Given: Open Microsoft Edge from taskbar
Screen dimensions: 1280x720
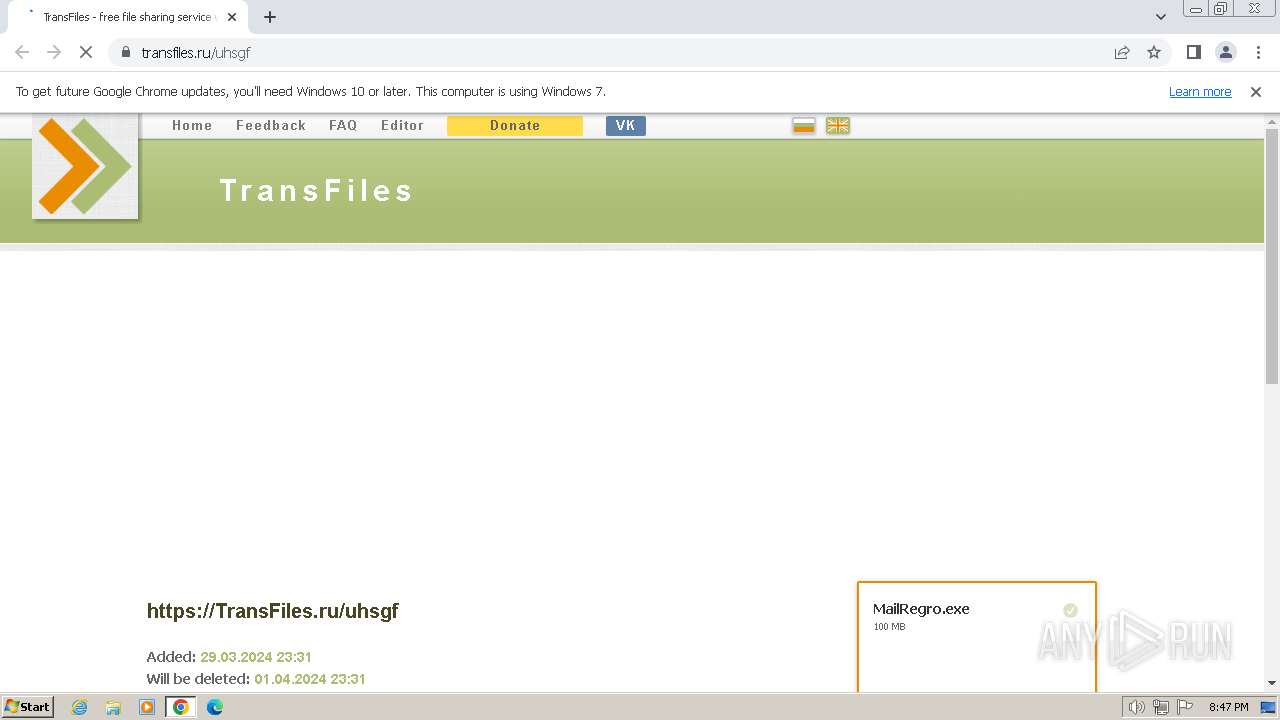Looking at the screenshot, I should [x=214, y=707].
